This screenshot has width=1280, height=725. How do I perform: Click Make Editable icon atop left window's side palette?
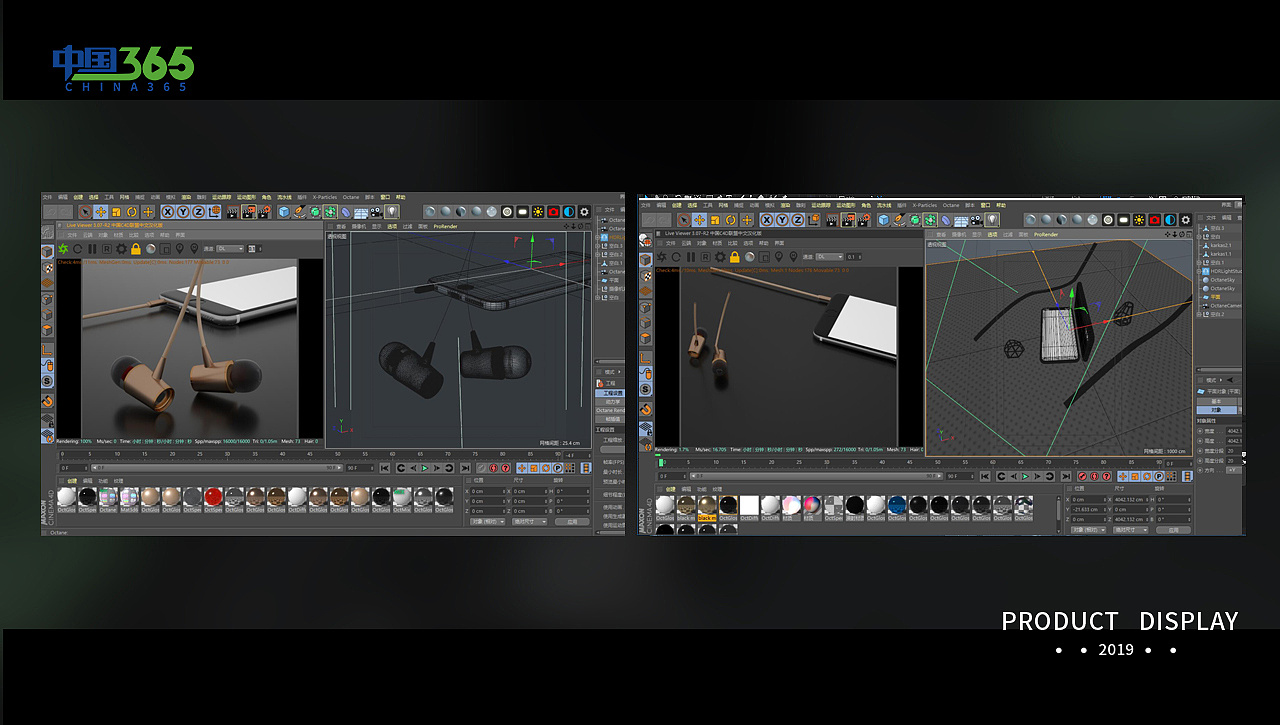tap(47, 233)
